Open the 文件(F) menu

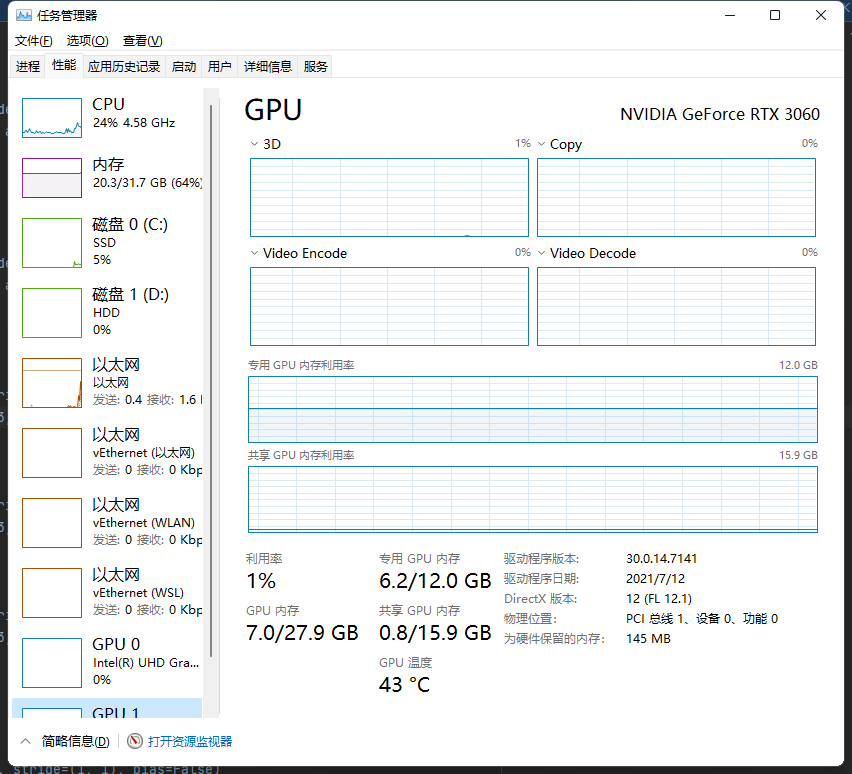(x=34, y=41)
